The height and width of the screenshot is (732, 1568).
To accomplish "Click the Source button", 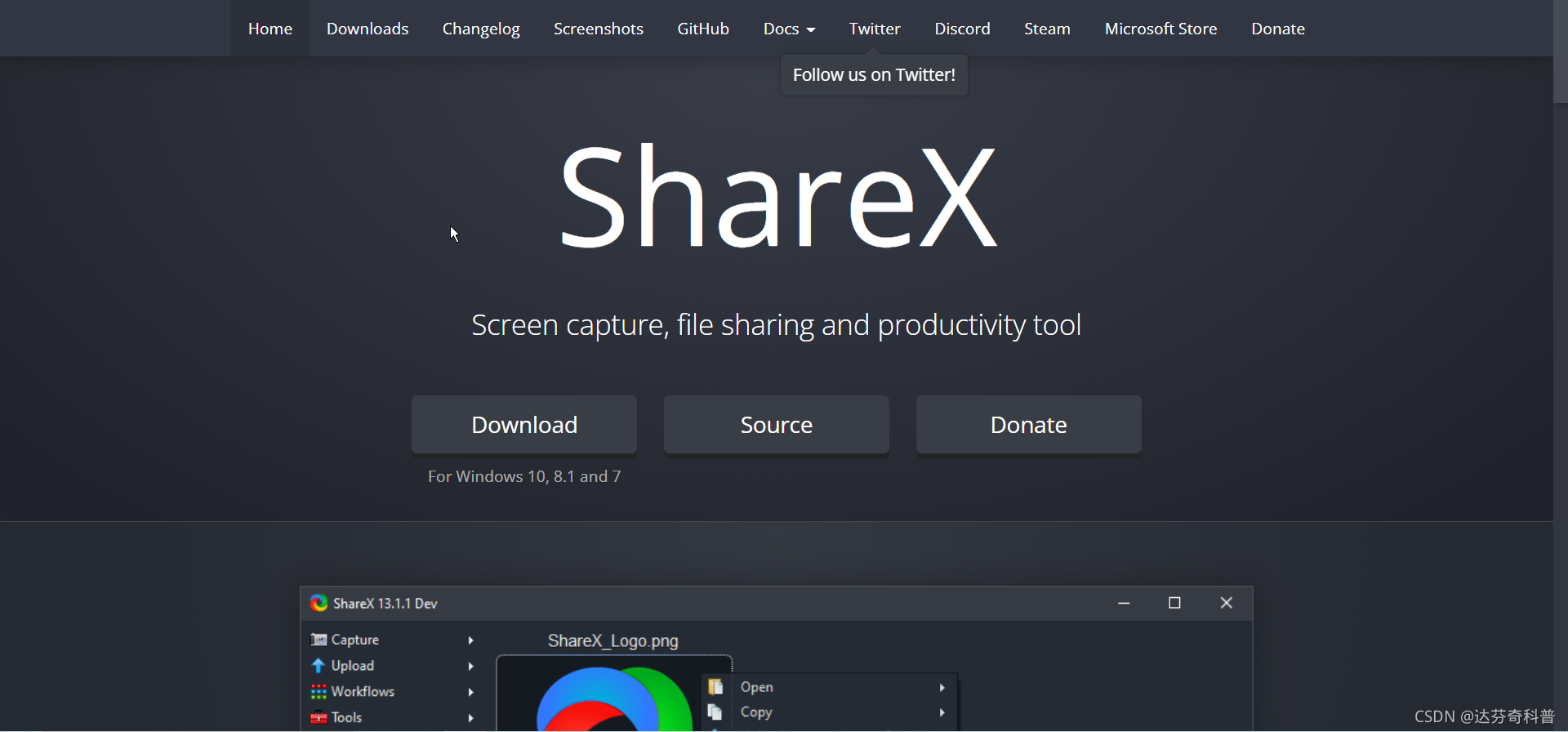I will pos(777,425).
